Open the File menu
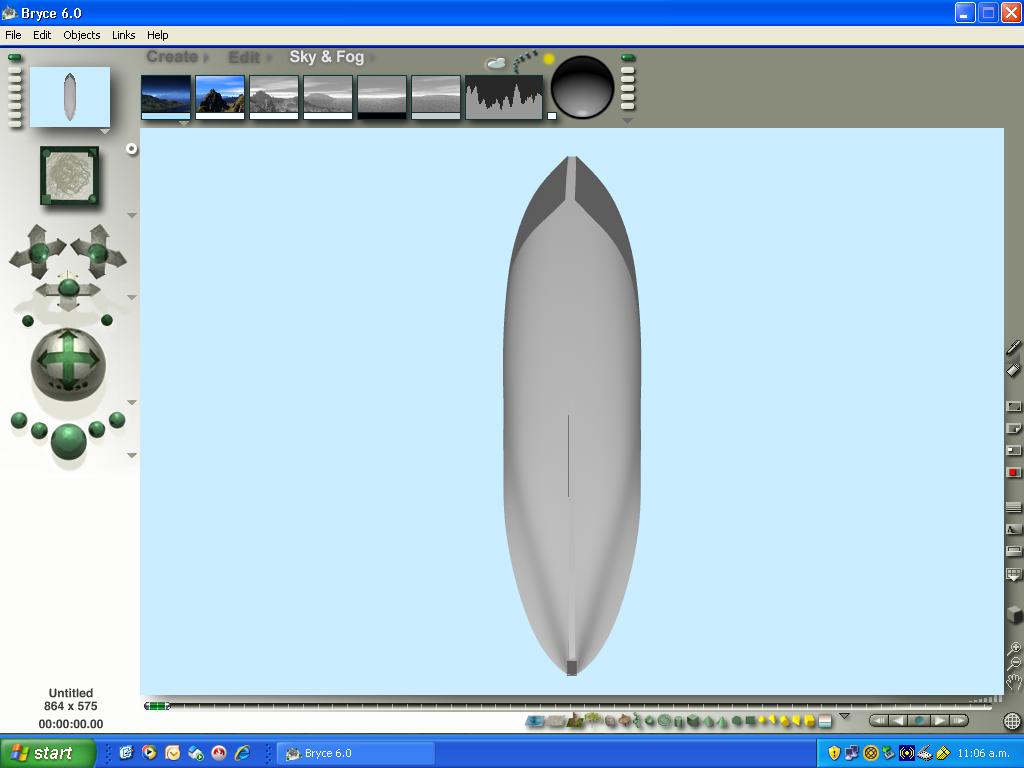1024x768 pixels. pyautogui.click(x=13, y=35)
